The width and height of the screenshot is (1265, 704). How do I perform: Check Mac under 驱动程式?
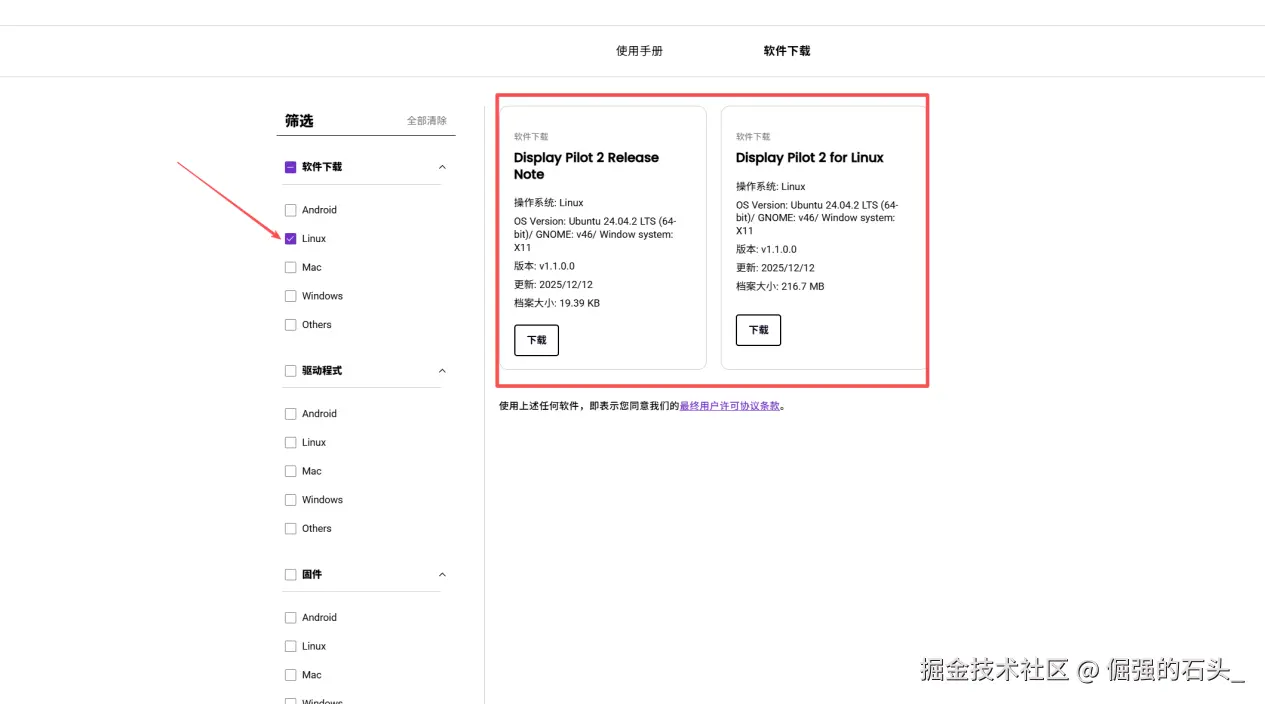(291, 471)
